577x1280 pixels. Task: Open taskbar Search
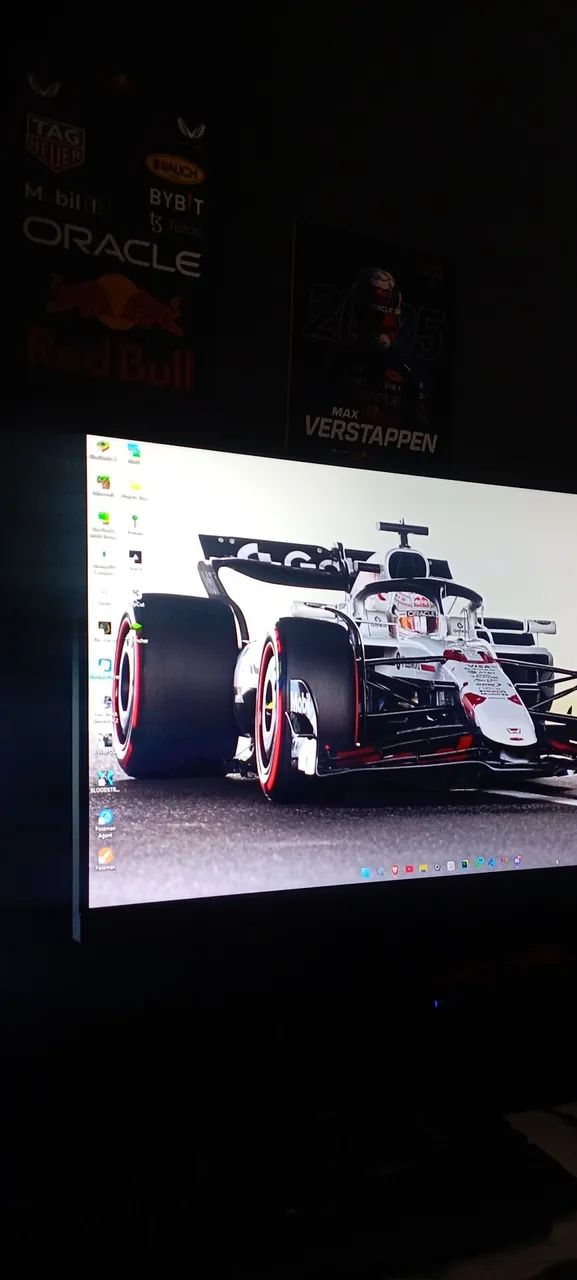[x=380, y=871]
